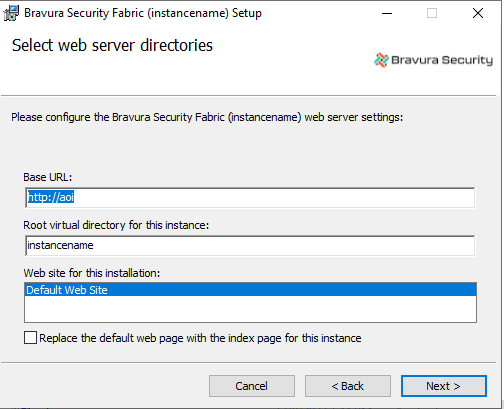The image size is (504, 409).
Task: Click the 'Select web server directories' heading
Action: coord(112,45)
